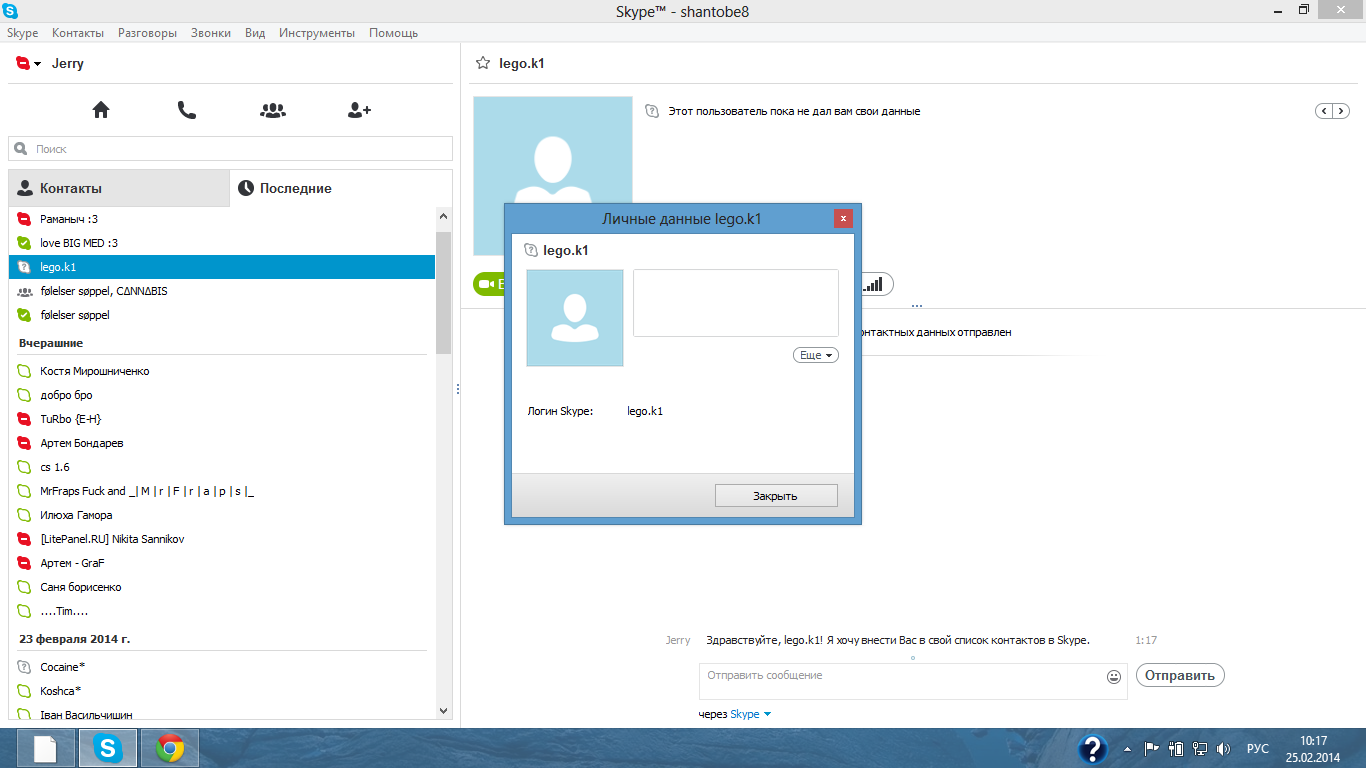This screenshot has width=1366, height=768.
Task: Click previous arrow in profile header
Action: click(x=1325, y=111)
